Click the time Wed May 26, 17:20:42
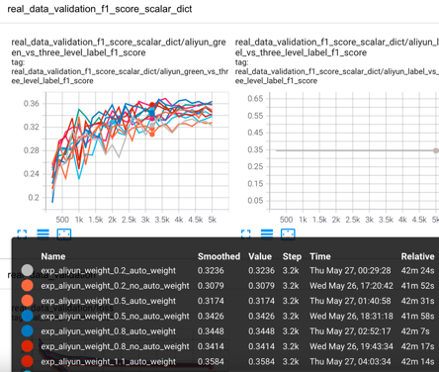 click(x=351, y=286)
